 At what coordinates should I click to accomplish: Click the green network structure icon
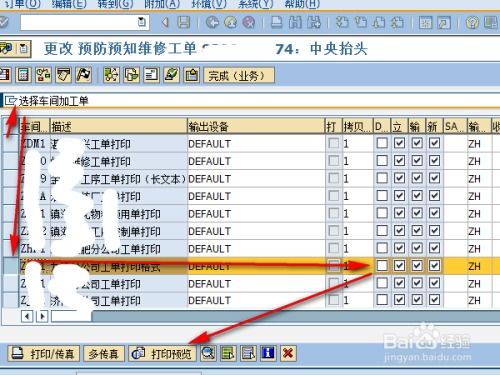point(111,75)
